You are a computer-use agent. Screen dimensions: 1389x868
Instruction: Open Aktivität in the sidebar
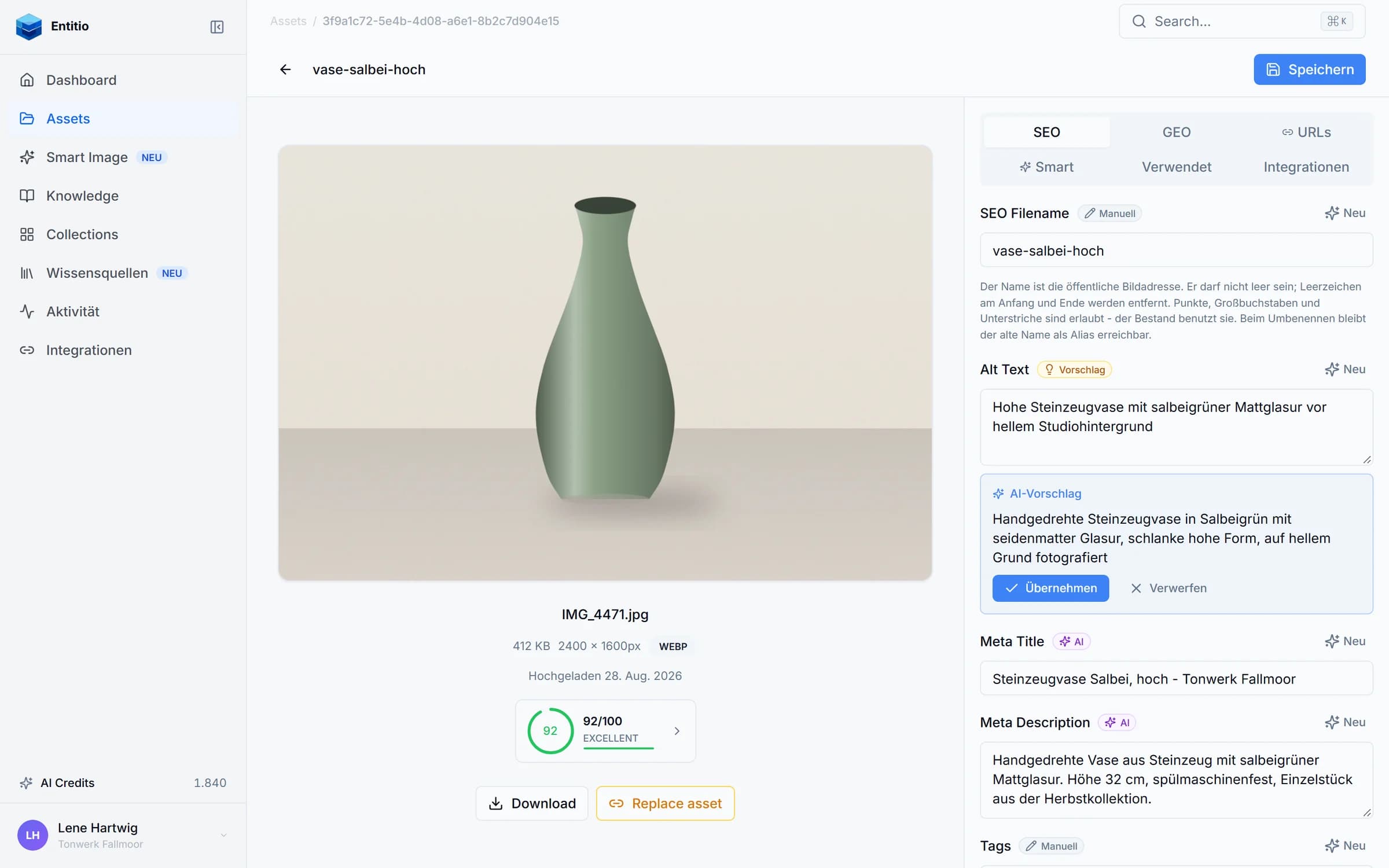coord(123,311)
